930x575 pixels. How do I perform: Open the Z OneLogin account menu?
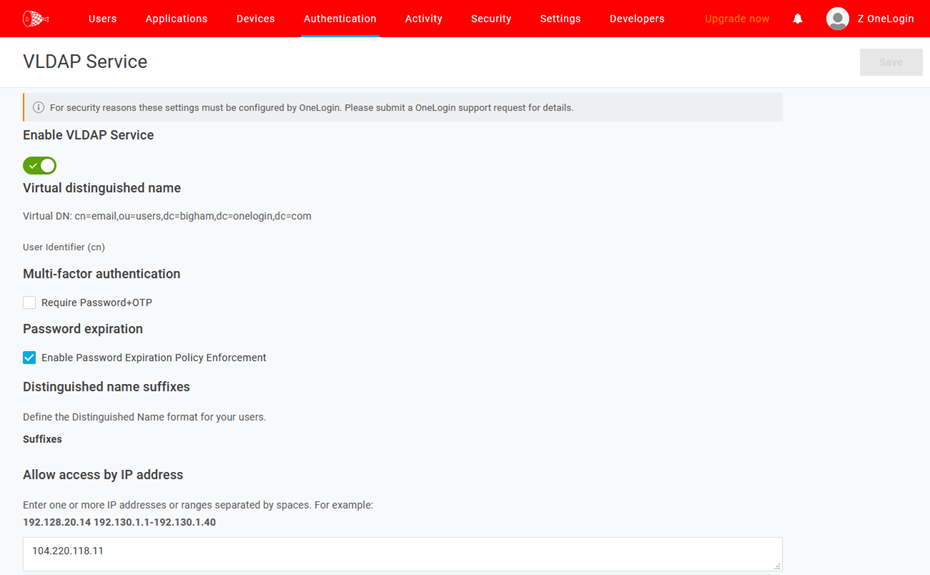[886, 19]
